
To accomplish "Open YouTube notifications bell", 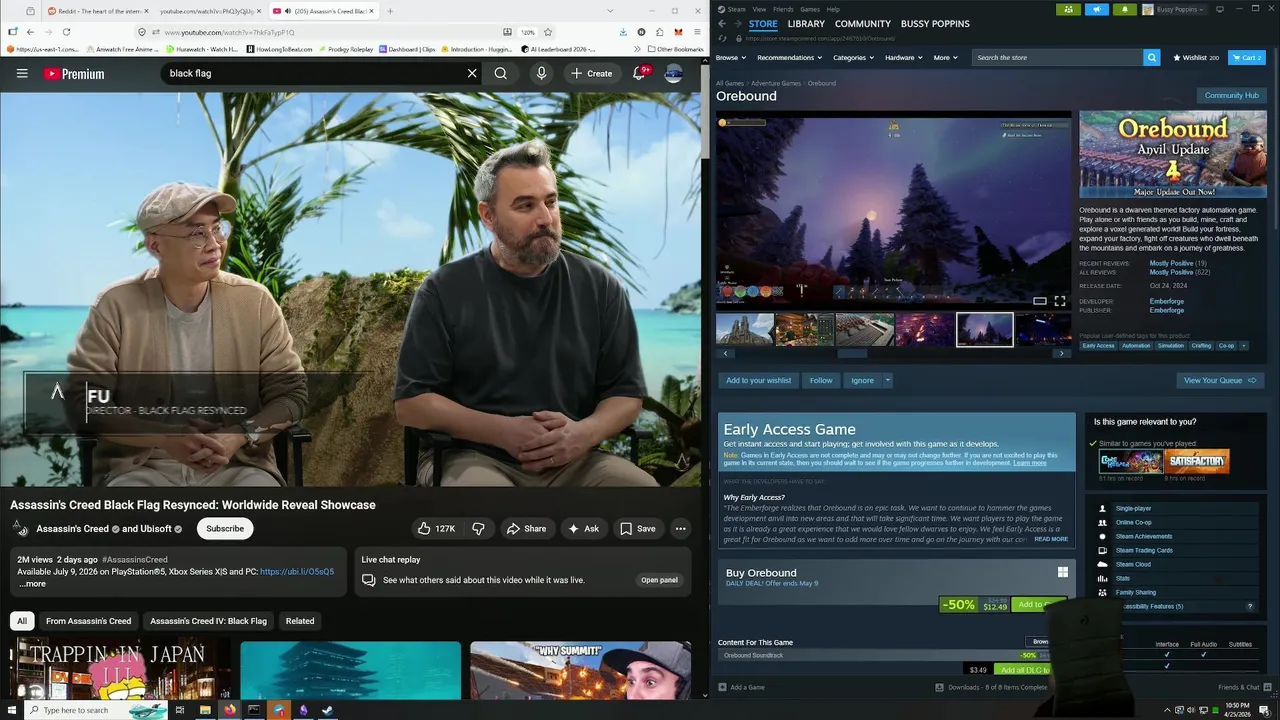I will pos(639,73).
